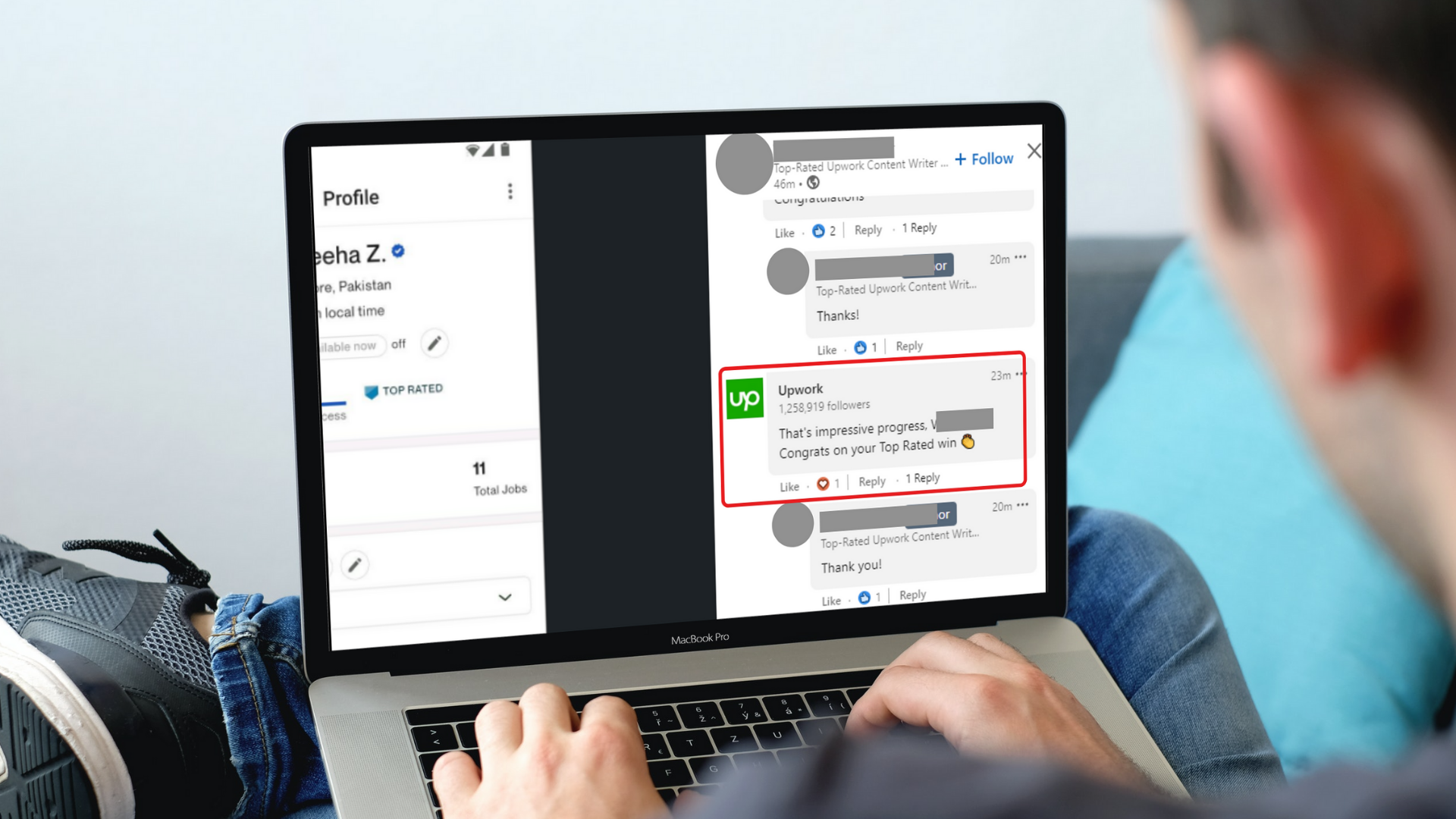Expand the 1 Reply thread on top comment
1456x819 pixels.
[917, 228]
